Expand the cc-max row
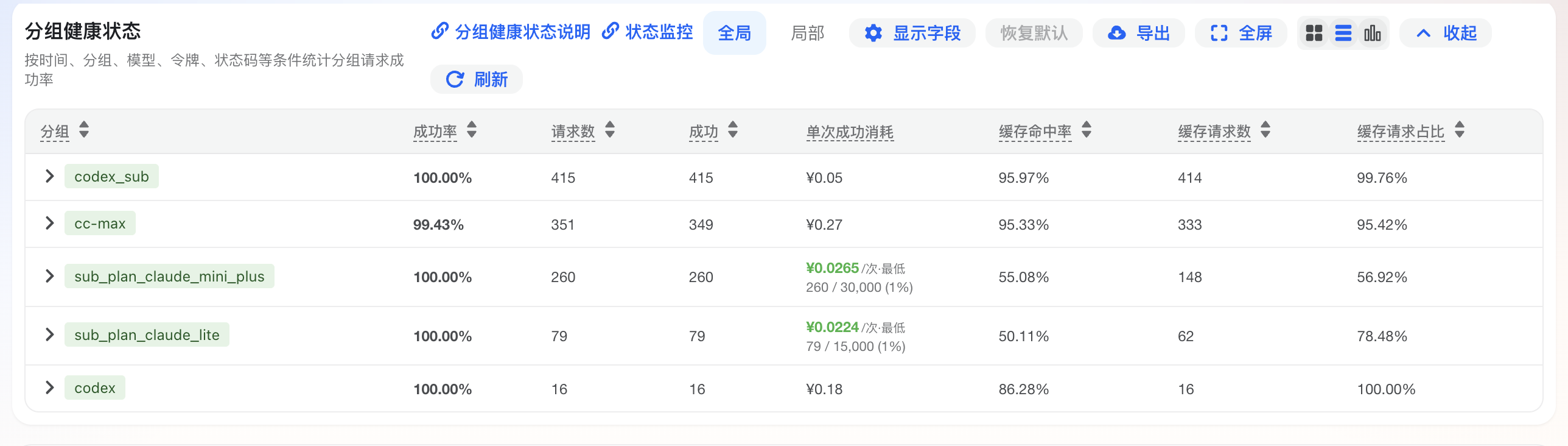1568x446 pixels. [x=50, y=223]
